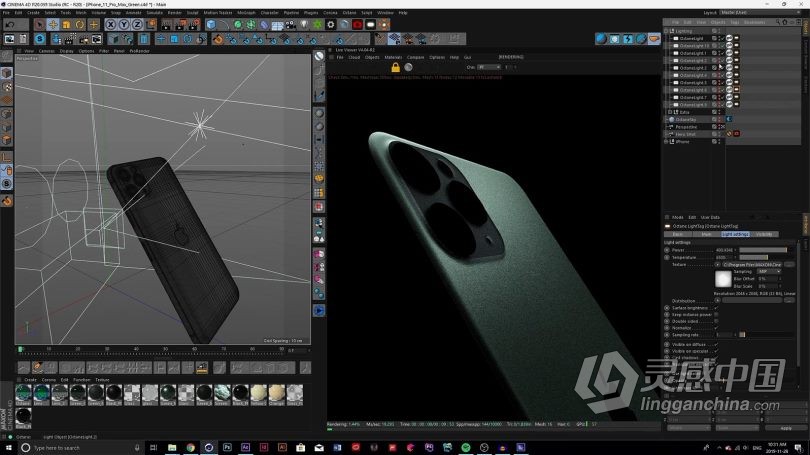The image size is (810, 455).
Task: Toggle Y axis lock
Action: point(124,24)
